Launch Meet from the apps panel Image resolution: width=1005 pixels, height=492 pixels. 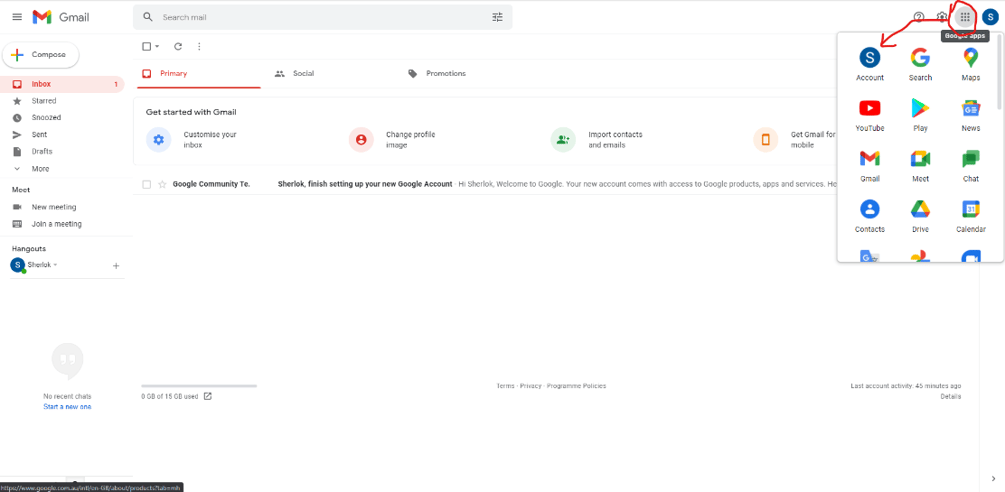920,166
